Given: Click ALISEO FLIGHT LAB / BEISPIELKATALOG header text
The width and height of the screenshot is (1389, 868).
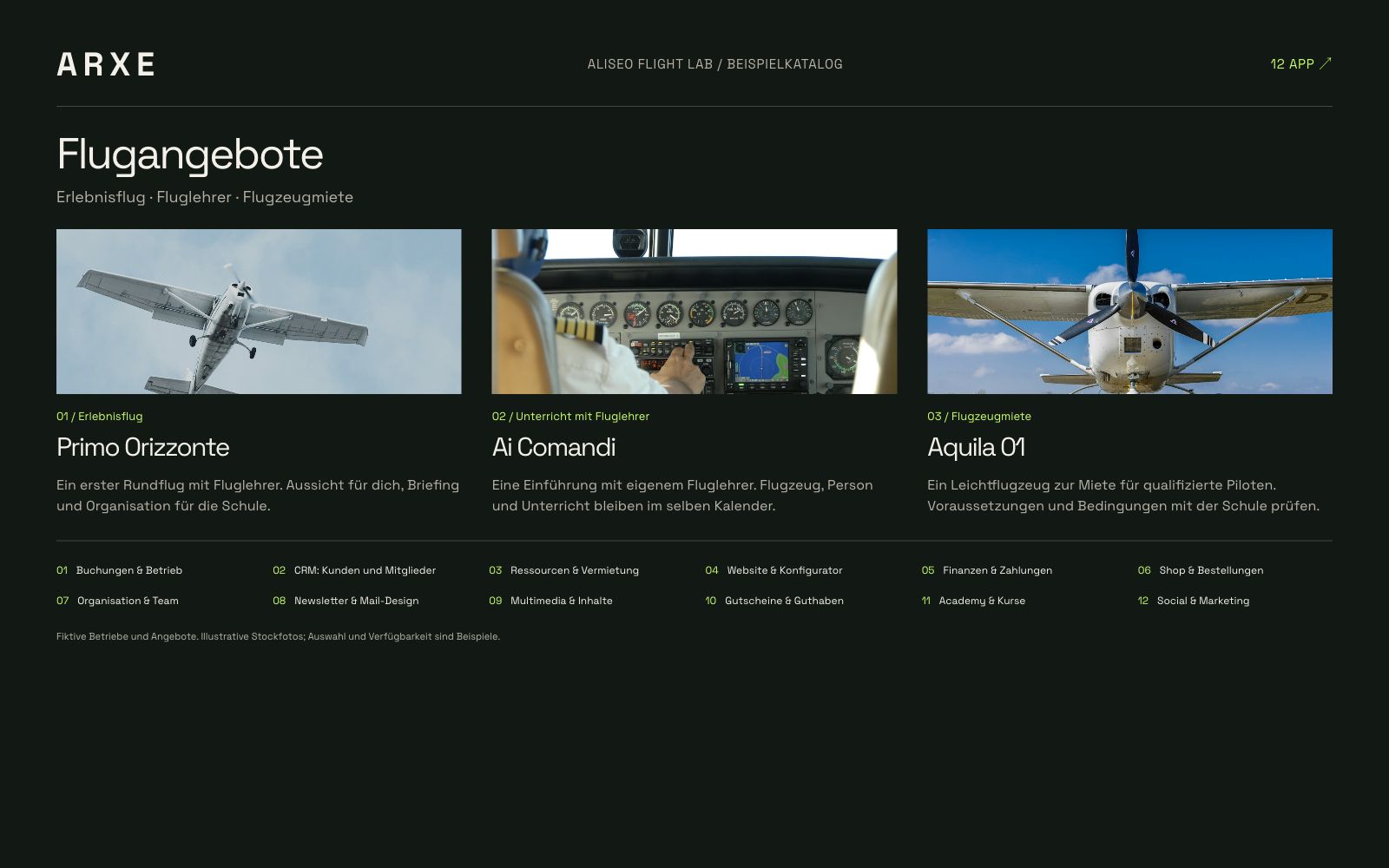Looking at the screenshot, I should 715,64.
